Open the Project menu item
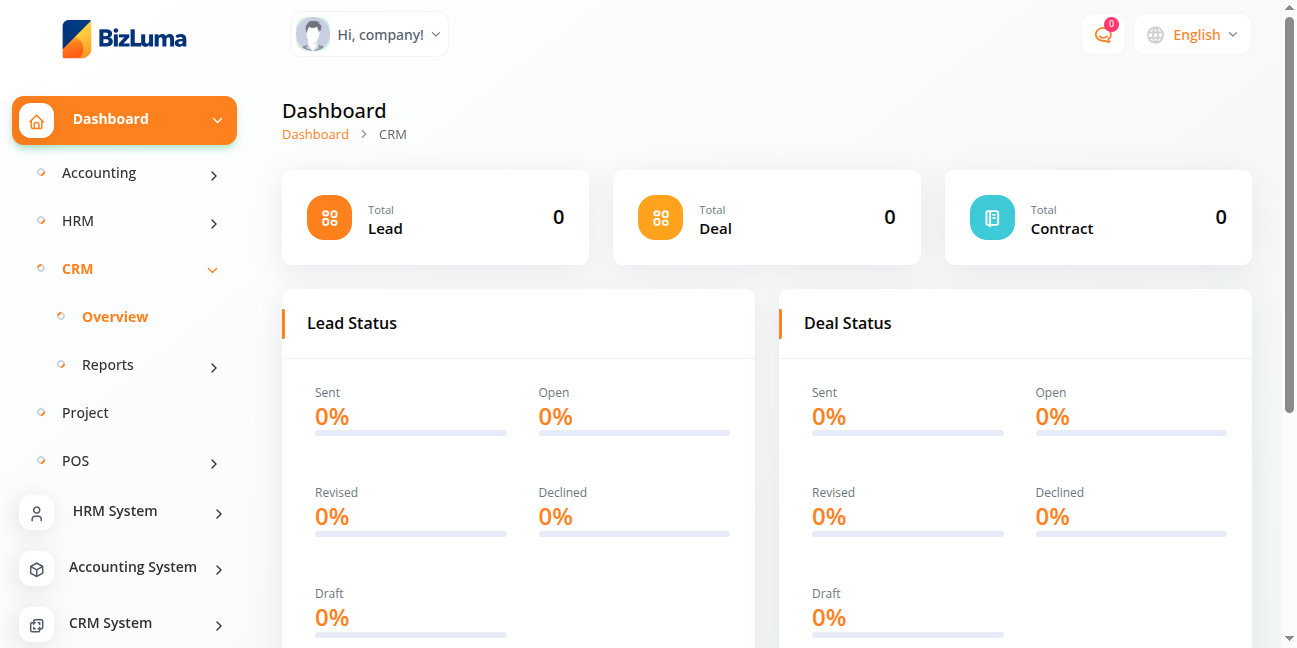Image resolution: width=1297 pixels, height=648 pixels. coord(85,413)
